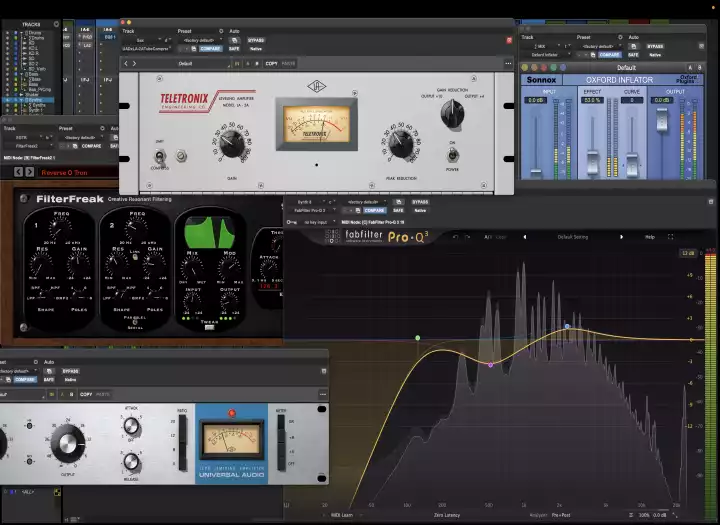Click Oxford Inflator EFFECT fader

click(592, 163)
